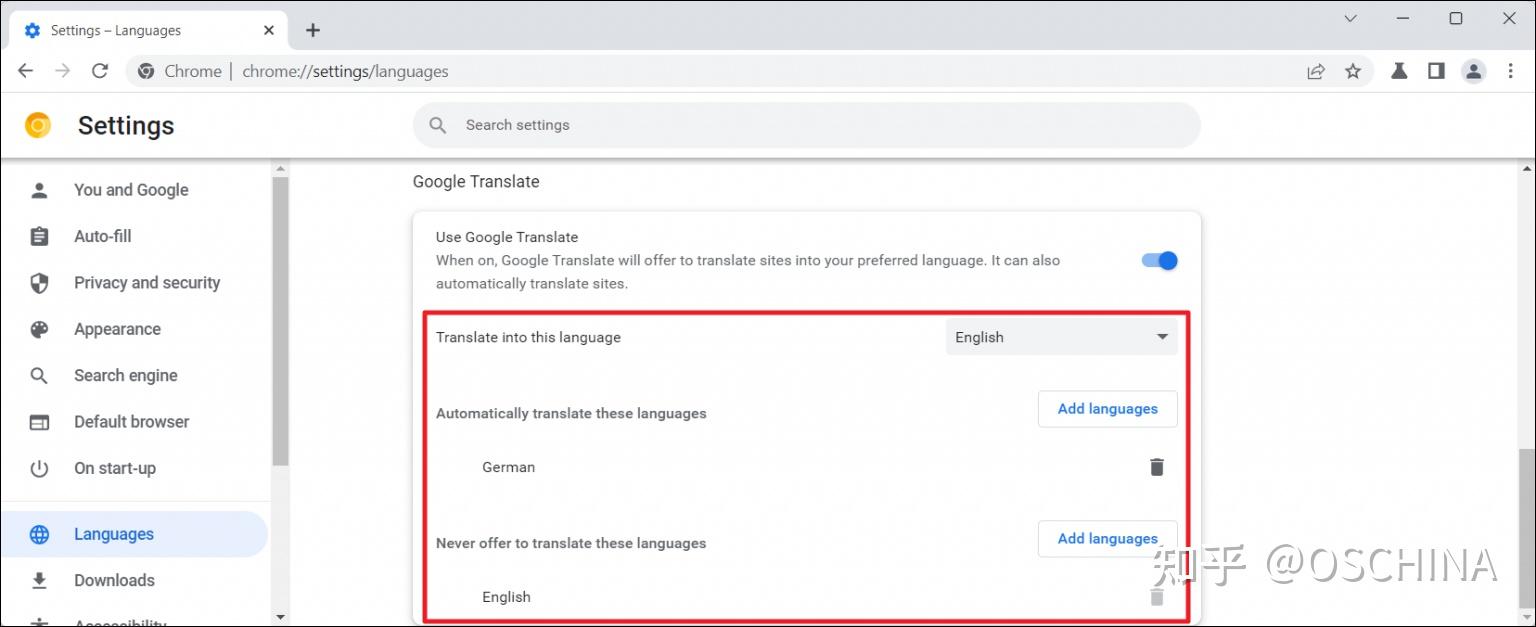Screen dimensions: 1536x627
Task: Open Default browser settings
Action: click(134, 422)
